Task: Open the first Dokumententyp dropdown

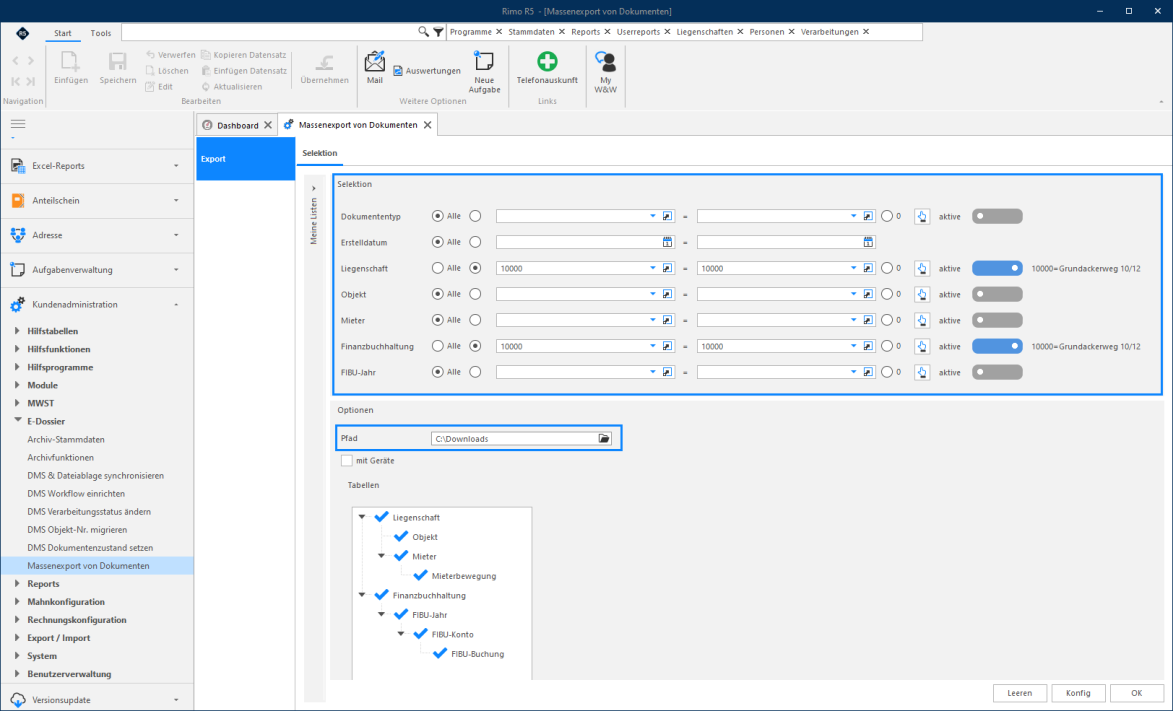Action: (652, 216)
